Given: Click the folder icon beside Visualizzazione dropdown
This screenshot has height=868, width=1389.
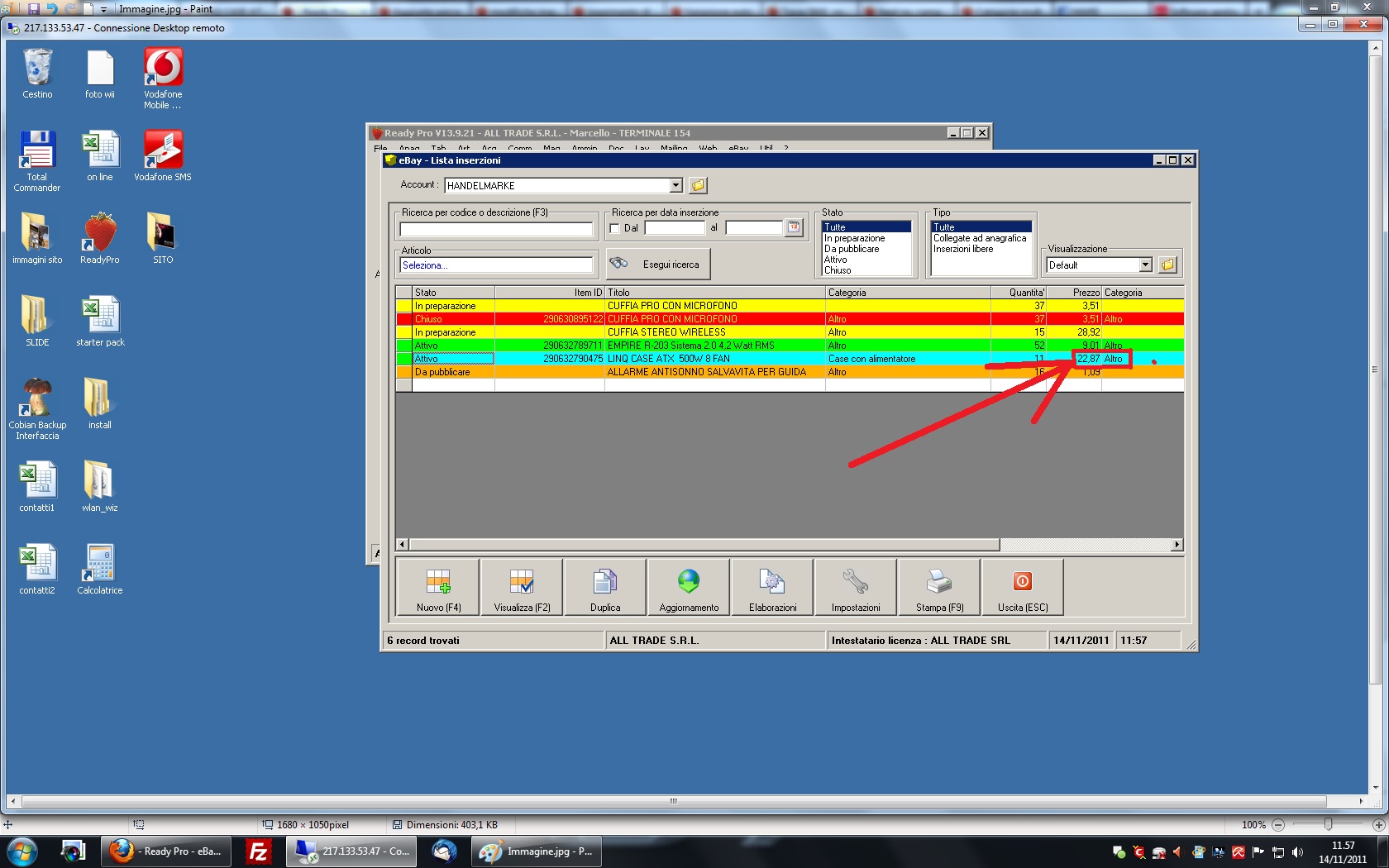Looking at the screenshot, I should [x=1167, y=265].
